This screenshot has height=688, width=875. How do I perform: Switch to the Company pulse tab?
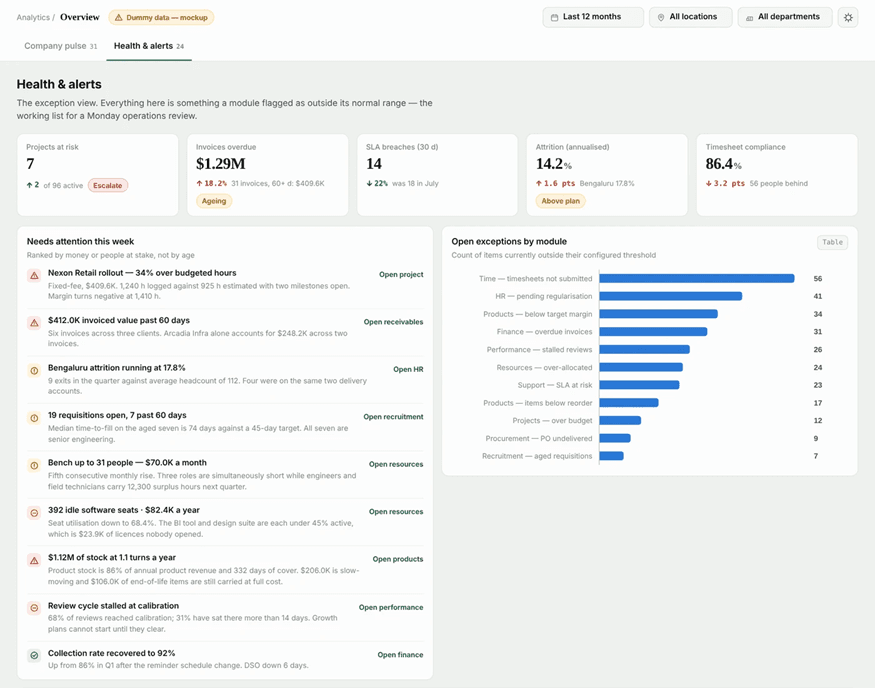coord(60,46)
